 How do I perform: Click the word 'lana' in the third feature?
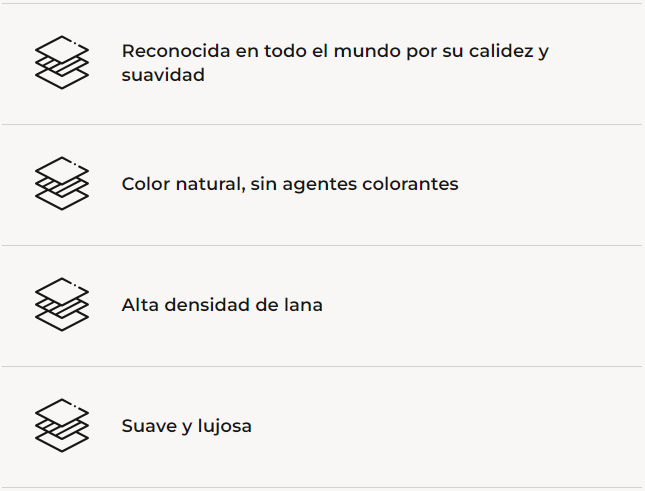click(x=304, y=305)
